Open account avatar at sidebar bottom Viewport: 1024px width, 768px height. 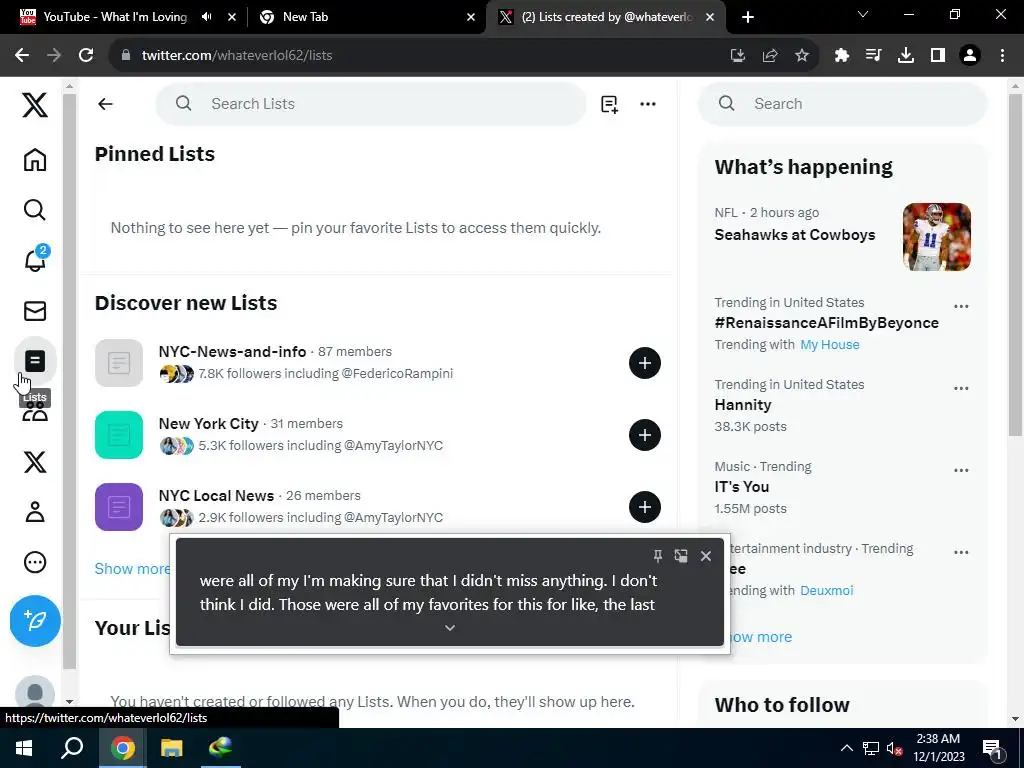(35, 694)
